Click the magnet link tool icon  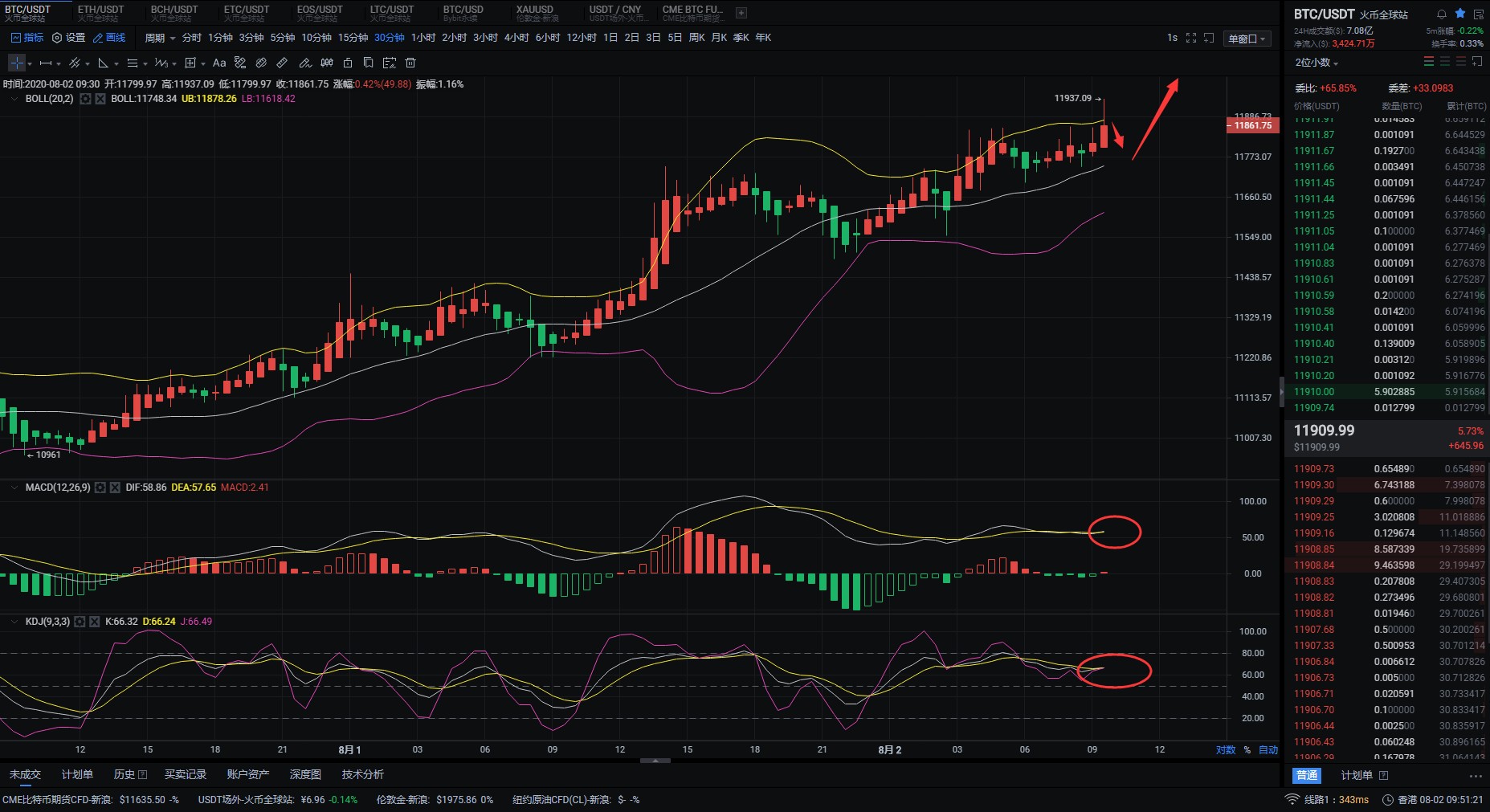(x=261, y=63)
